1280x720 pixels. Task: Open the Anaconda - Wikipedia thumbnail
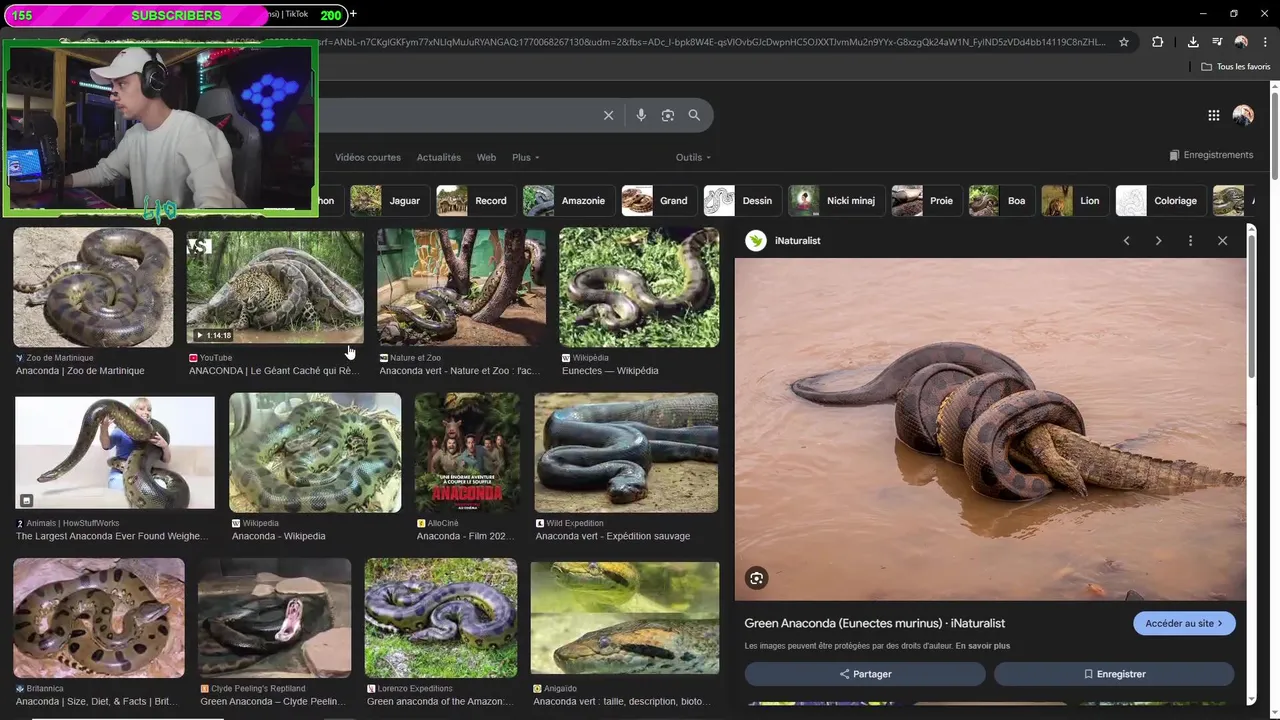pyautogui.click(x=315, y=453)
